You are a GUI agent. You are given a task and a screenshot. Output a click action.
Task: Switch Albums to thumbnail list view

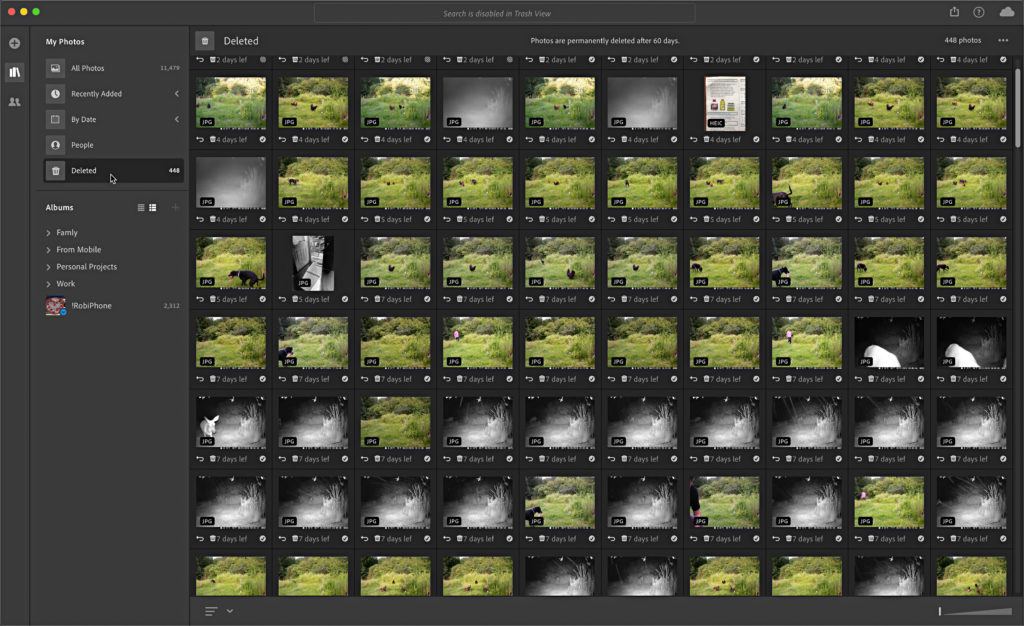click(x=153, y=208)
